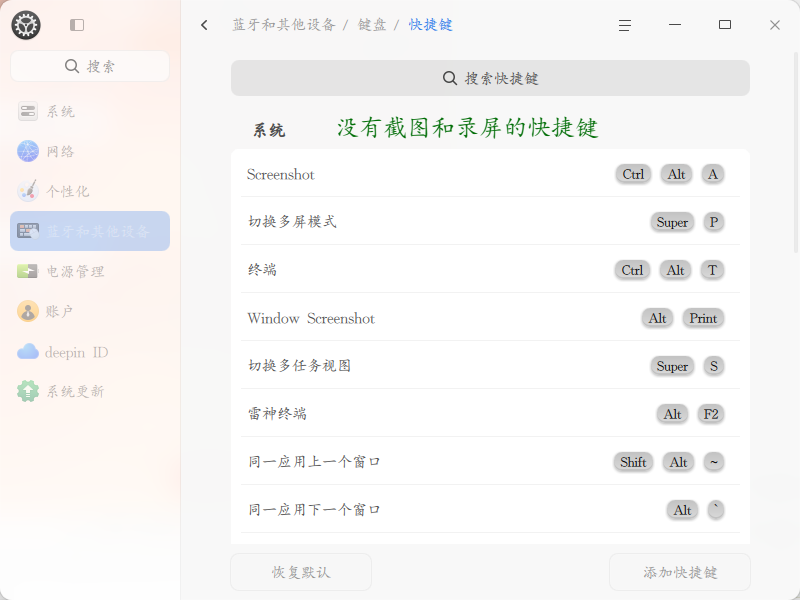Select the 终端 shortcut row
The width and height of the screenshot is (800, 600).
pyautogui.click(x=490, y=269)
